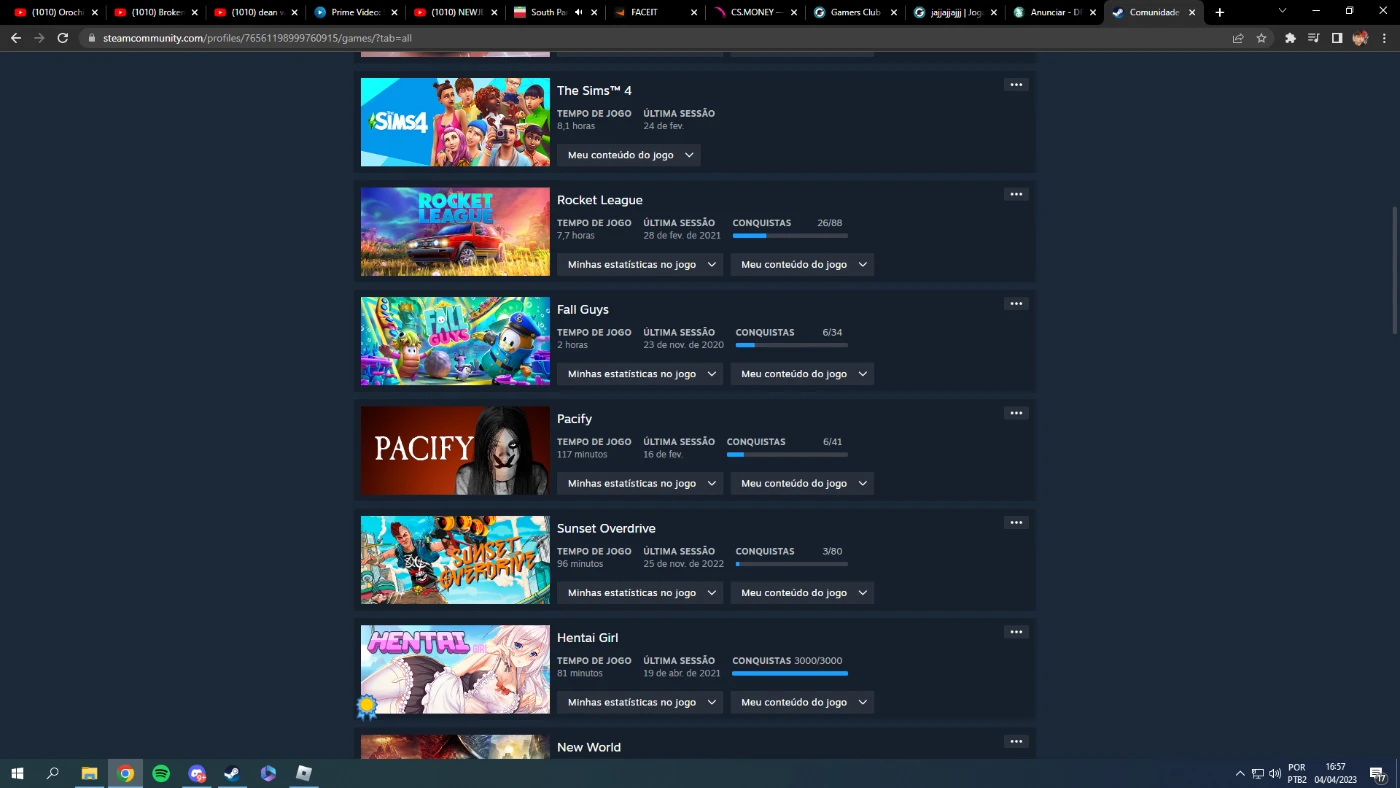Open the notification center icon
The height and width of the screenshot is (788, 1400).
coord(1377,774)
